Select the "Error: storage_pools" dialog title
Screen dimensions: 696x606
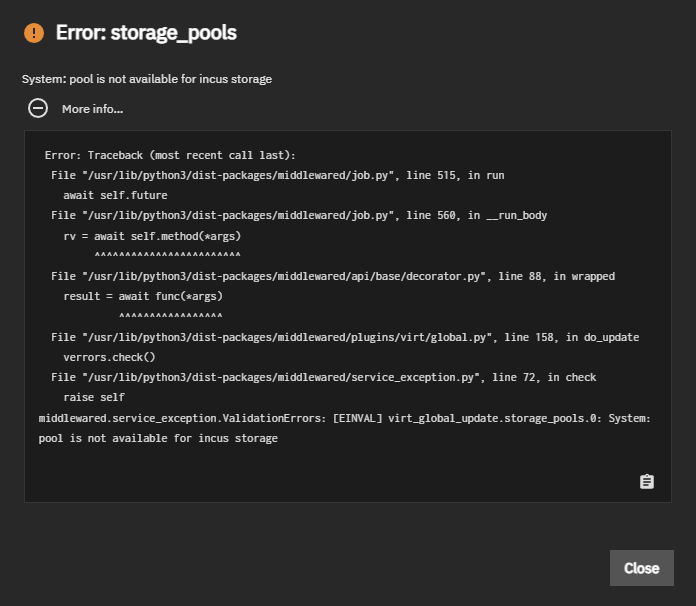coord(146,33)
